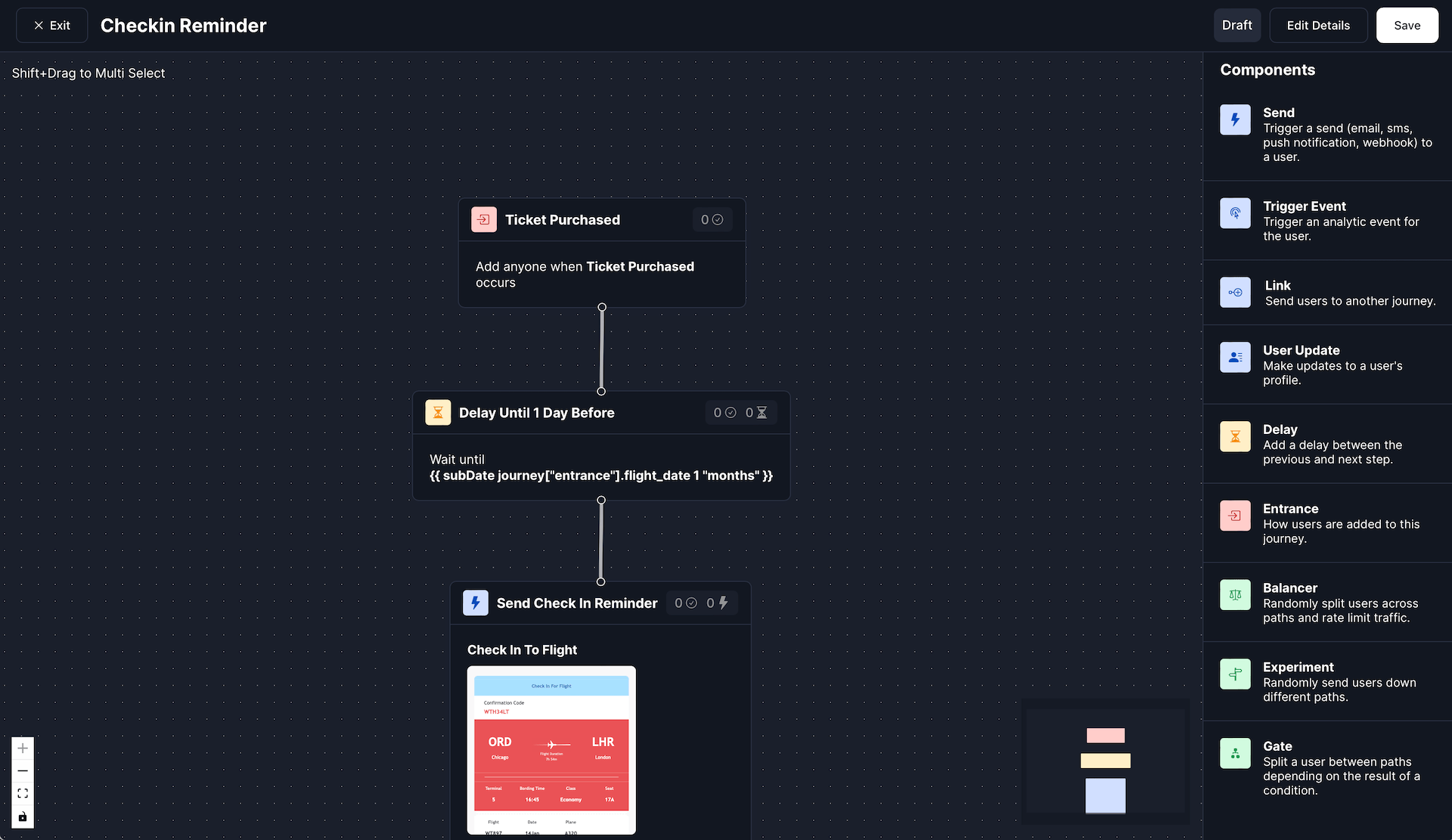Click the input handle above Send node
Viewport: 1452px width, 840px height.
pos(601,581)
